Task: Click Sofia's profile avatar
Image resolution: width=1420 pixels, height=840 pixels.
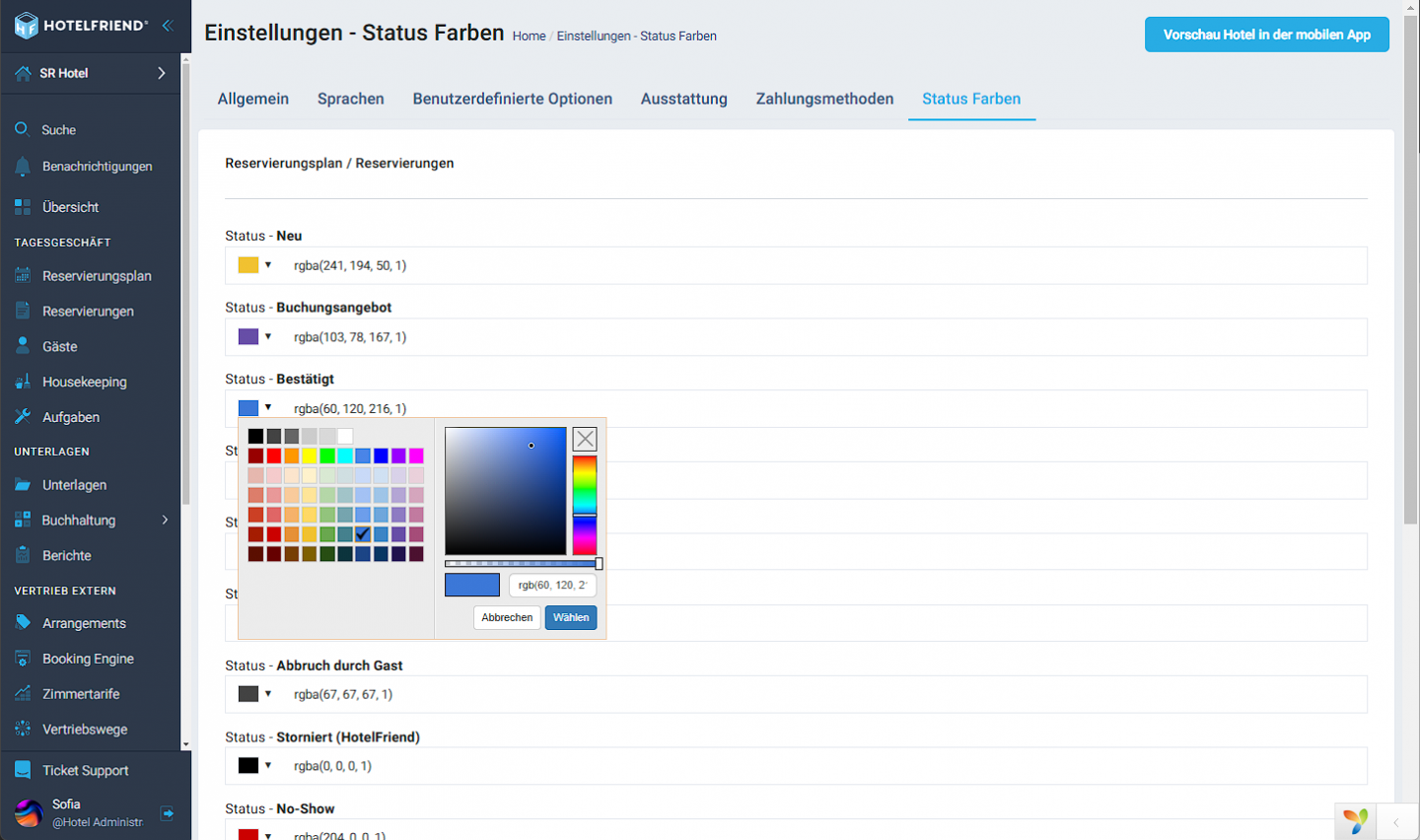Action: coord(29,813)
